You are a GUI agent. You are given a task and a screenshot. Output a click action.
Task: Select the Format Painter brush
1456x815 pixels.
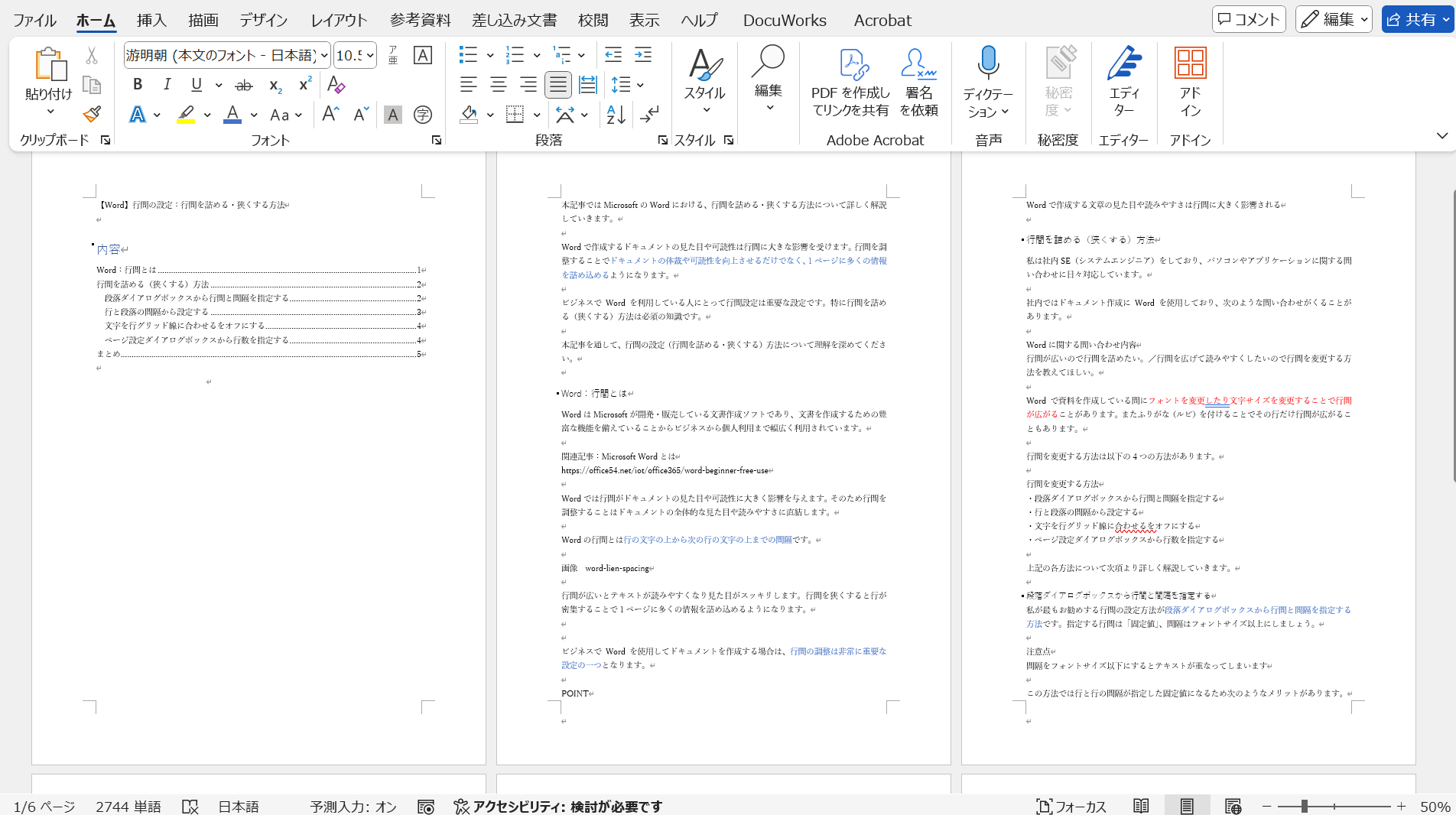pos(92,115)
